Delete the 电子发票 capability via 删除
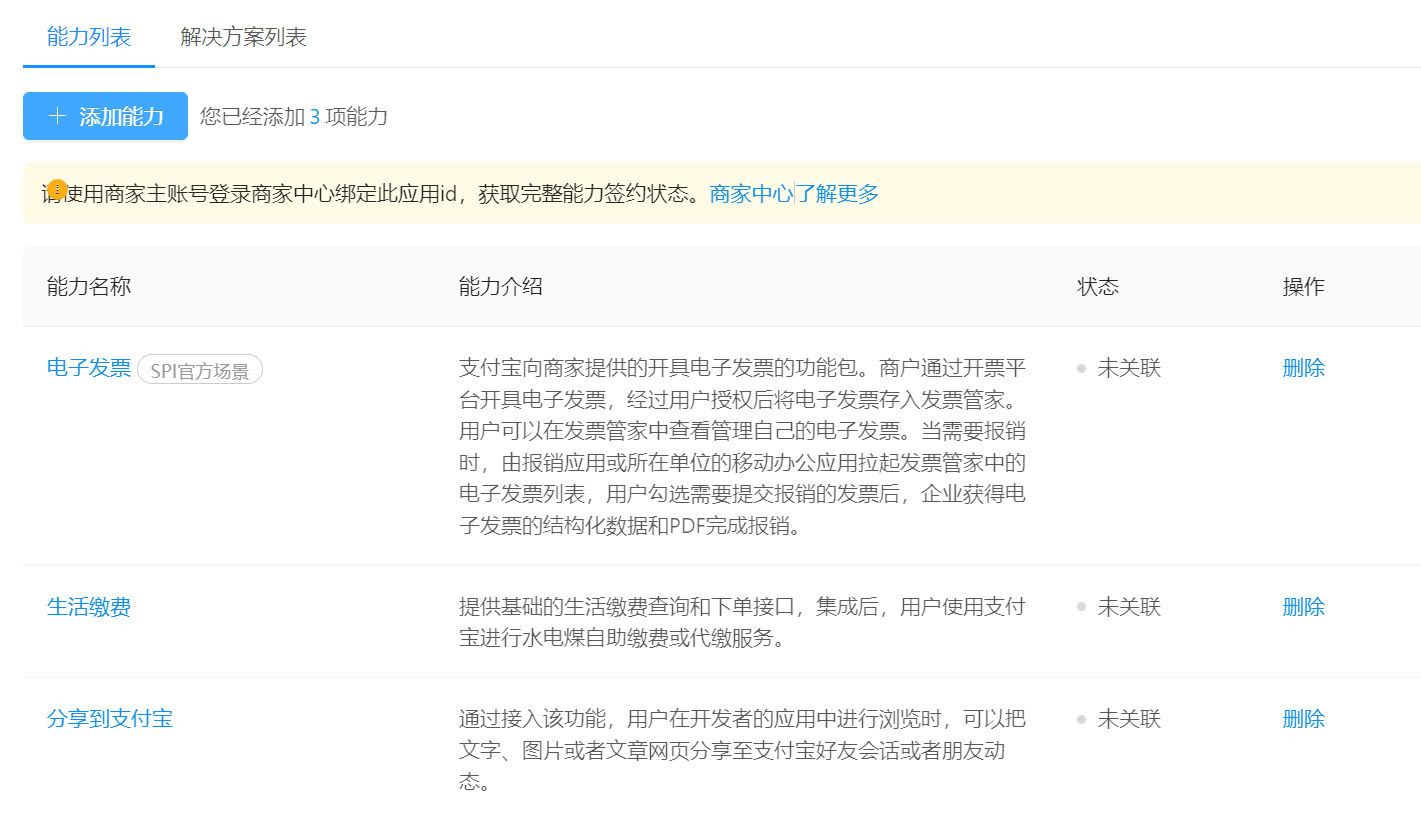This screenshot has height=820, width=1421. pos(1303,367)
